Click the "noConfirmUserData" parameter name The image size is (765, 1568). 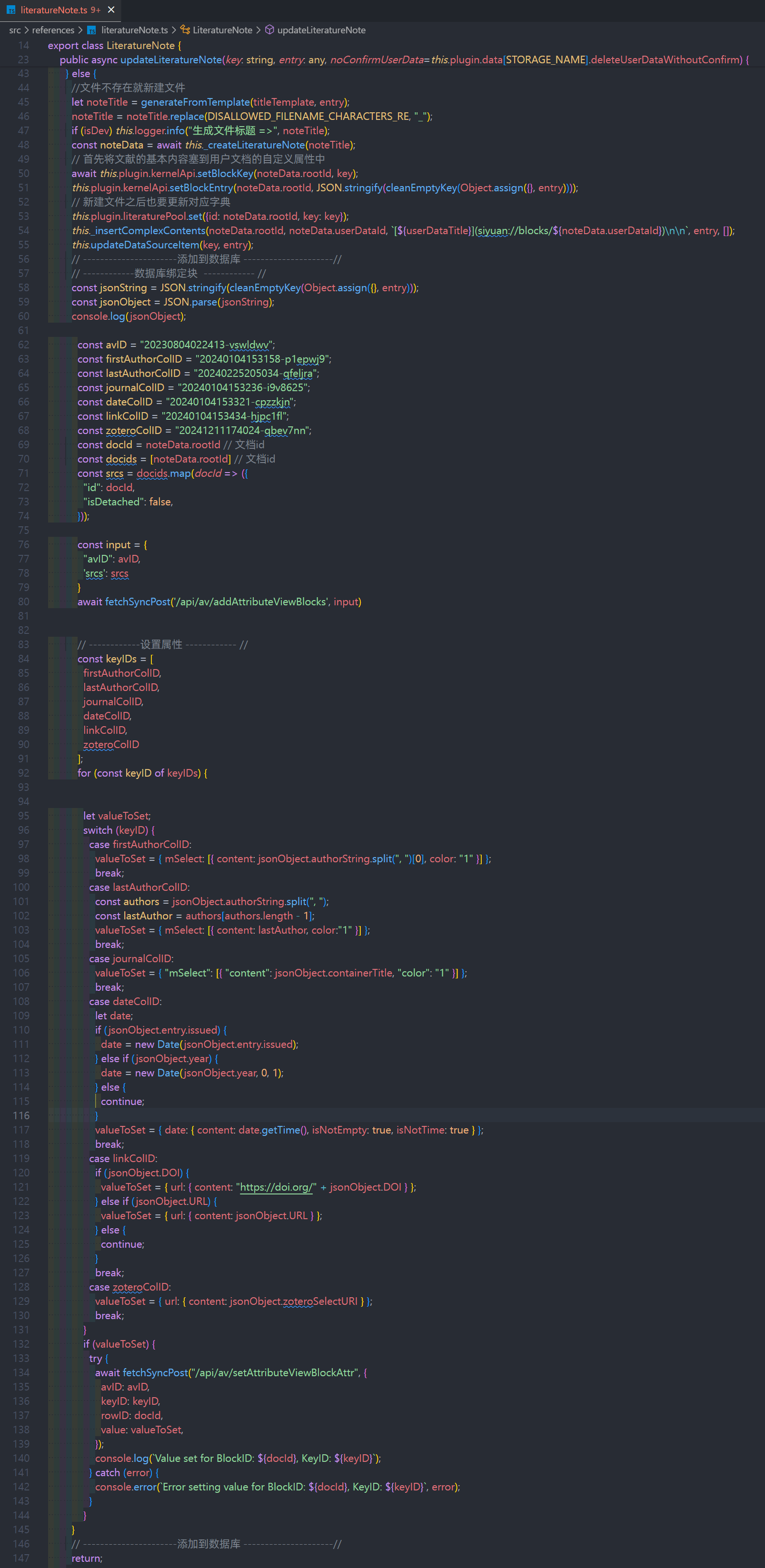pos(377,59)
